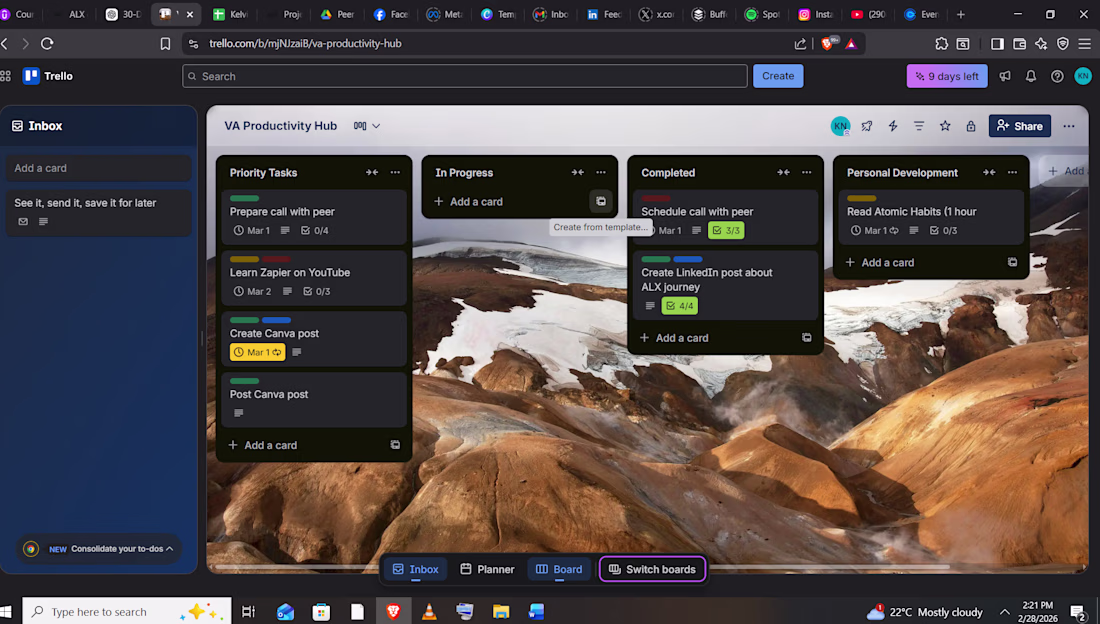Open In Progress list actions menu
1100x624 pixels.
[601, 172]
